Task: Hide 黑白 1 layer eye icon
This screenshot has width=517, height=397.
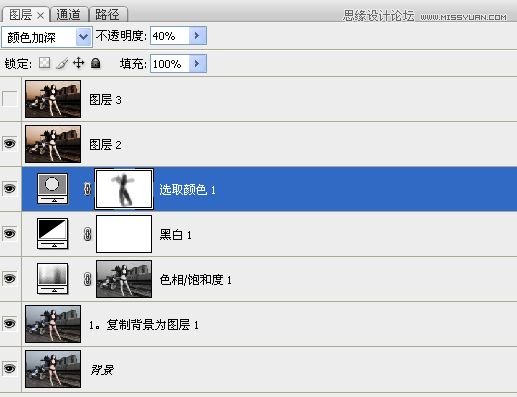Action: coord(9,234)
